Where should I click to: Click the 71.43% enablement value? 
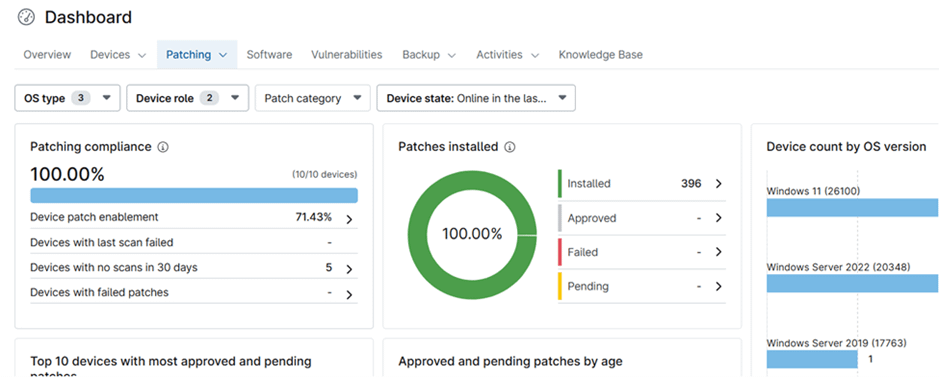314,217
